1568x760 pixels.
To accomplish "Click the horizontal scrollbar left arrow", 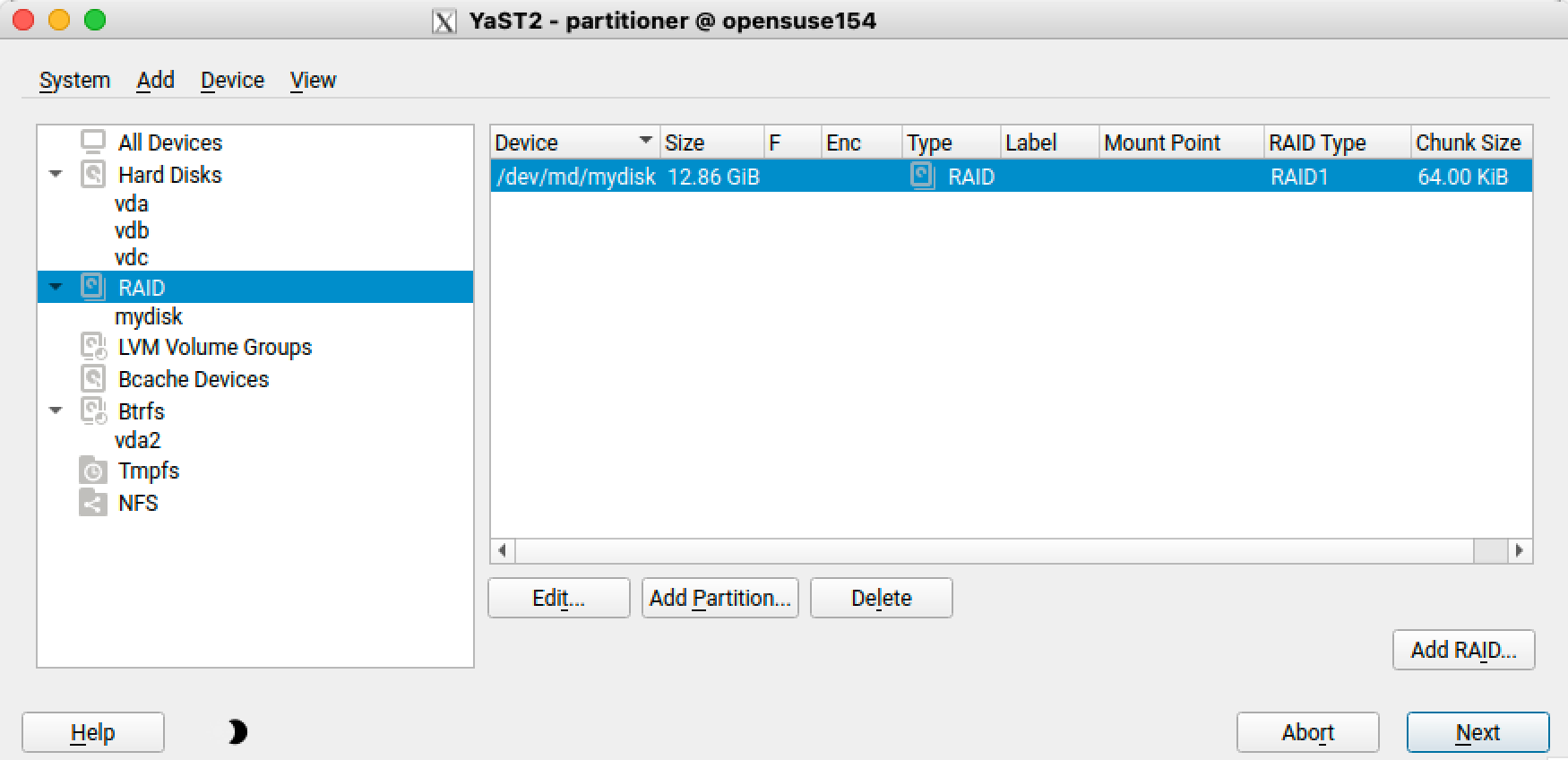I will pyautogui.click(x=503, y=550).
